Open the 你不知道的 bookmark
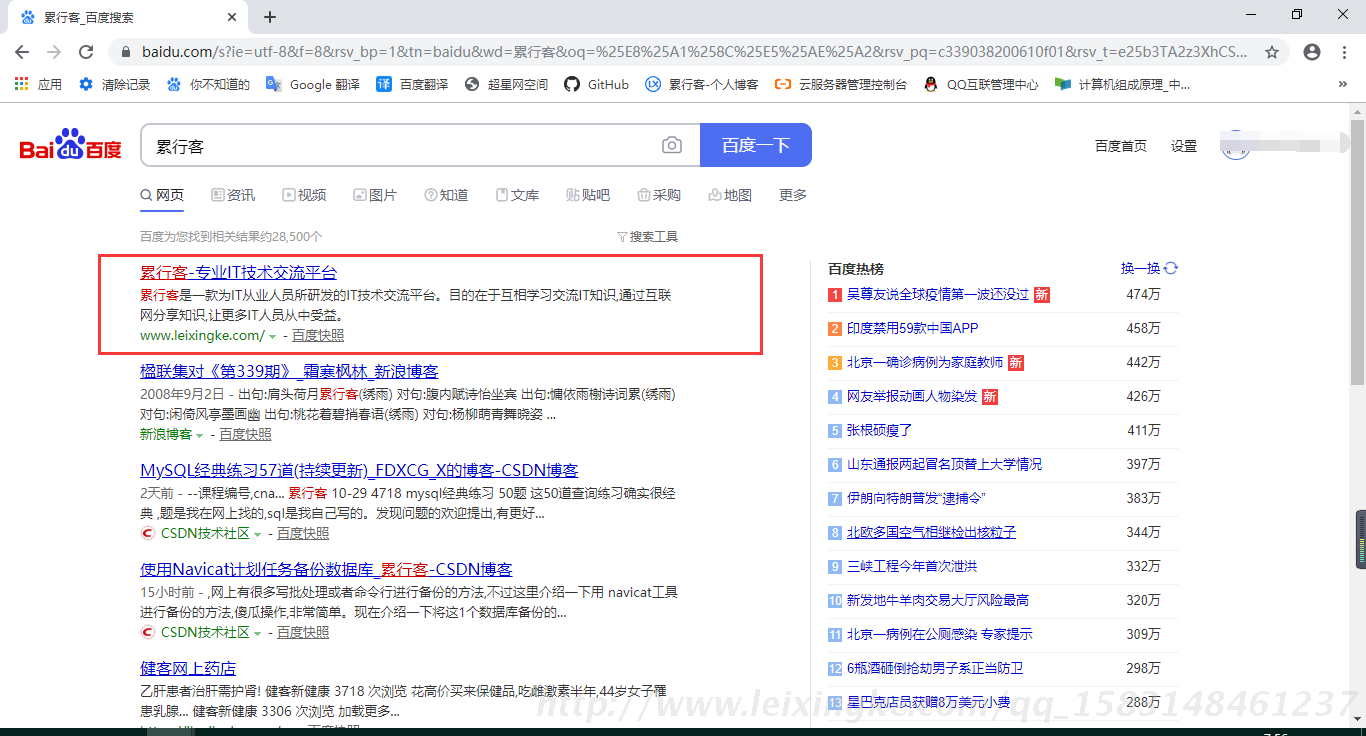 point(208,84)
